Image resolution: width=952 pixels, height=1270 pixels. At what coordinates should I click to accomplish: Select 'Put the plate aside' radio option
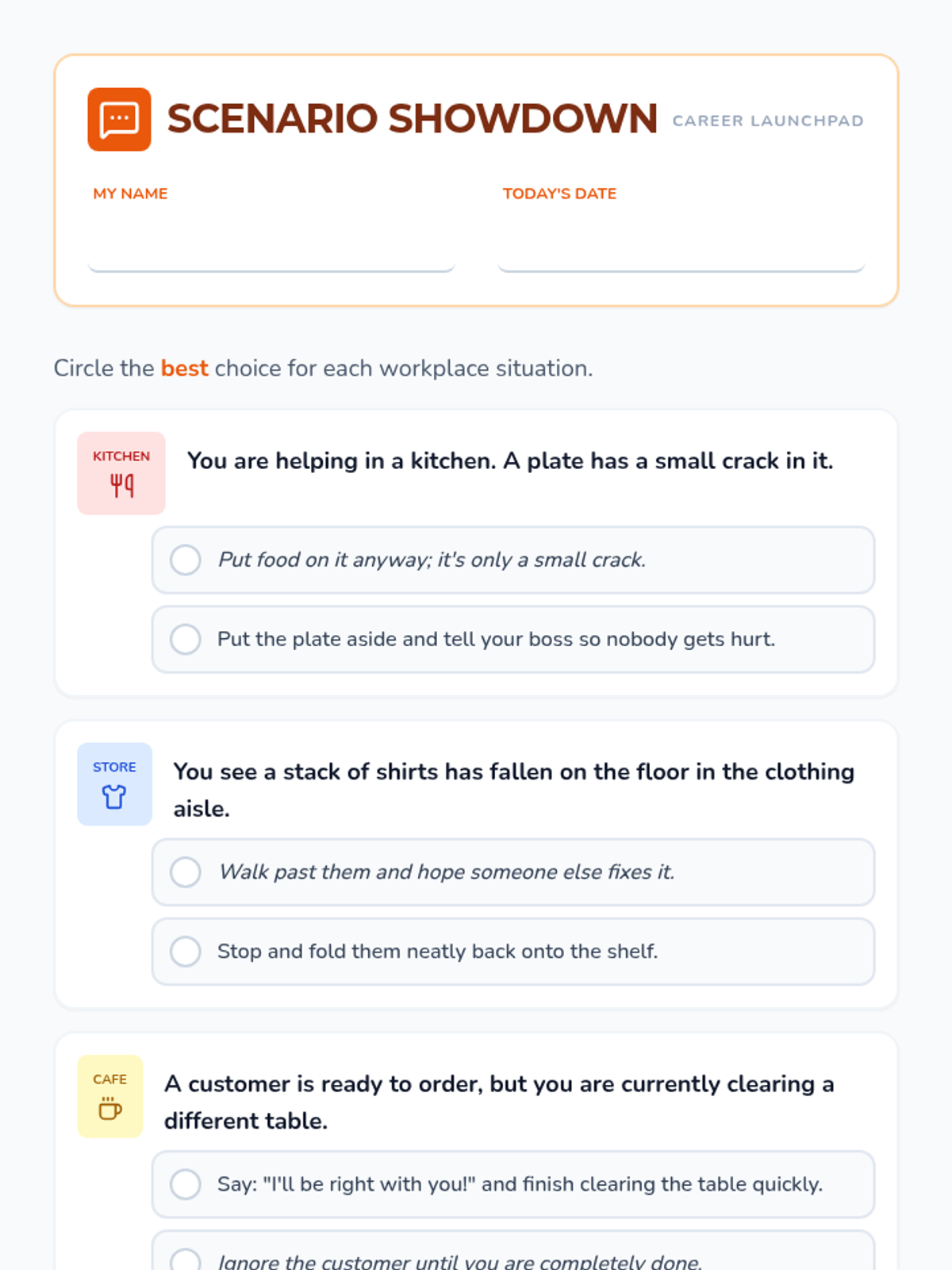pos(186,639)
